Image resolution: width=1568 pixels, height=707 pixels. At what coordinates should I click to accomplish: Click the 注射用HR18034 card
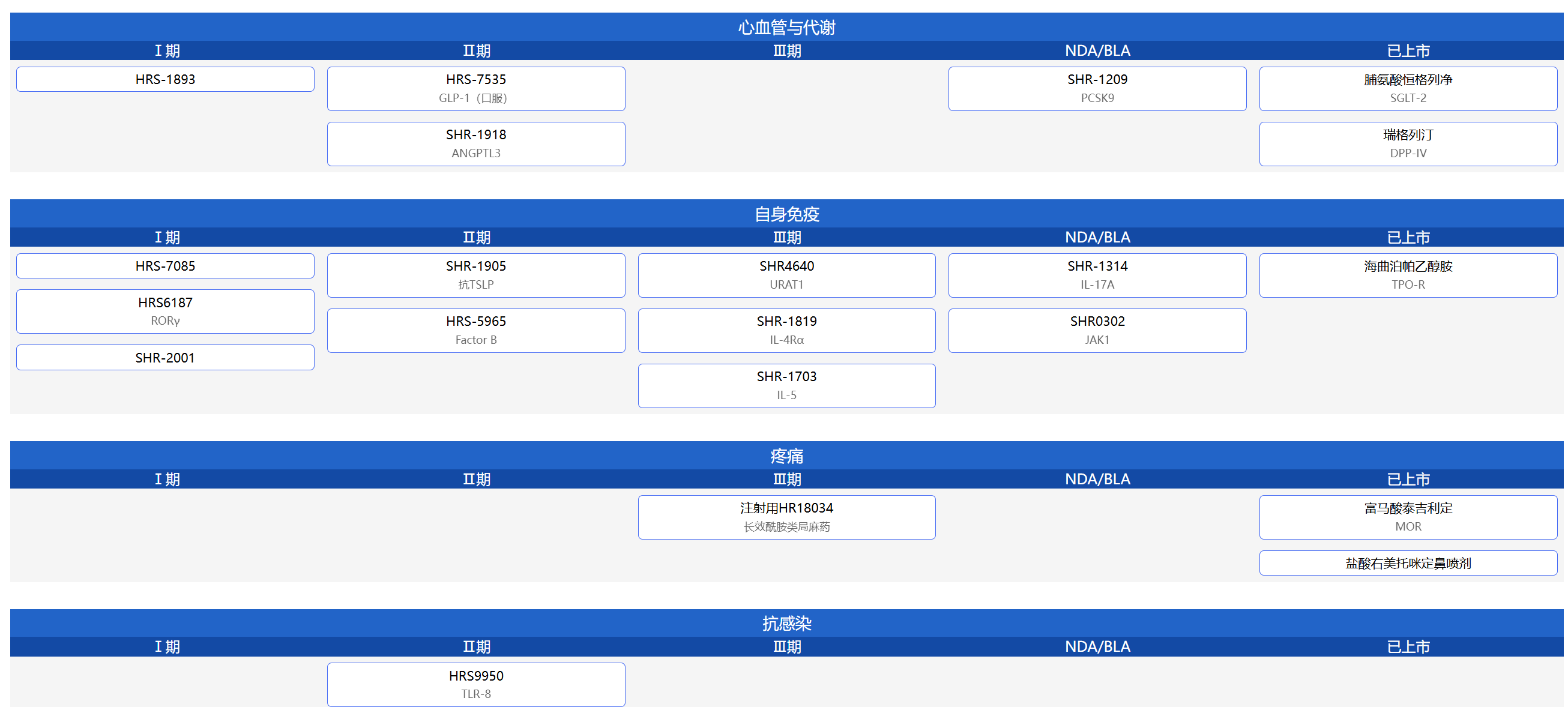click(x=786, y=517)
